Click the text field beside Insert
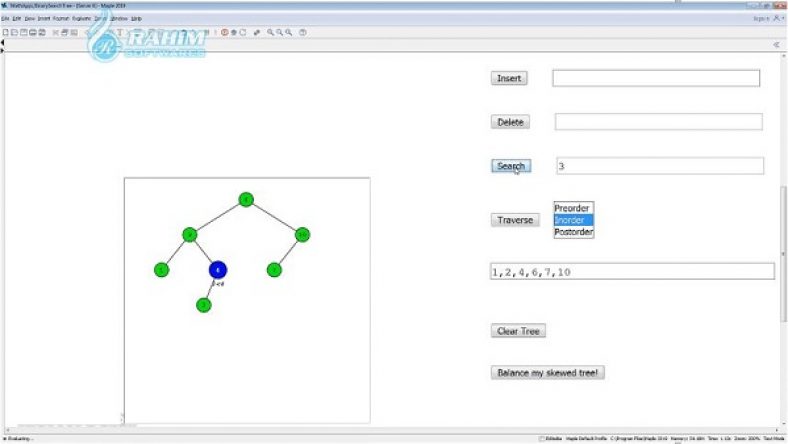Viewport: 788px width, 444px height. tap(656, 78)
